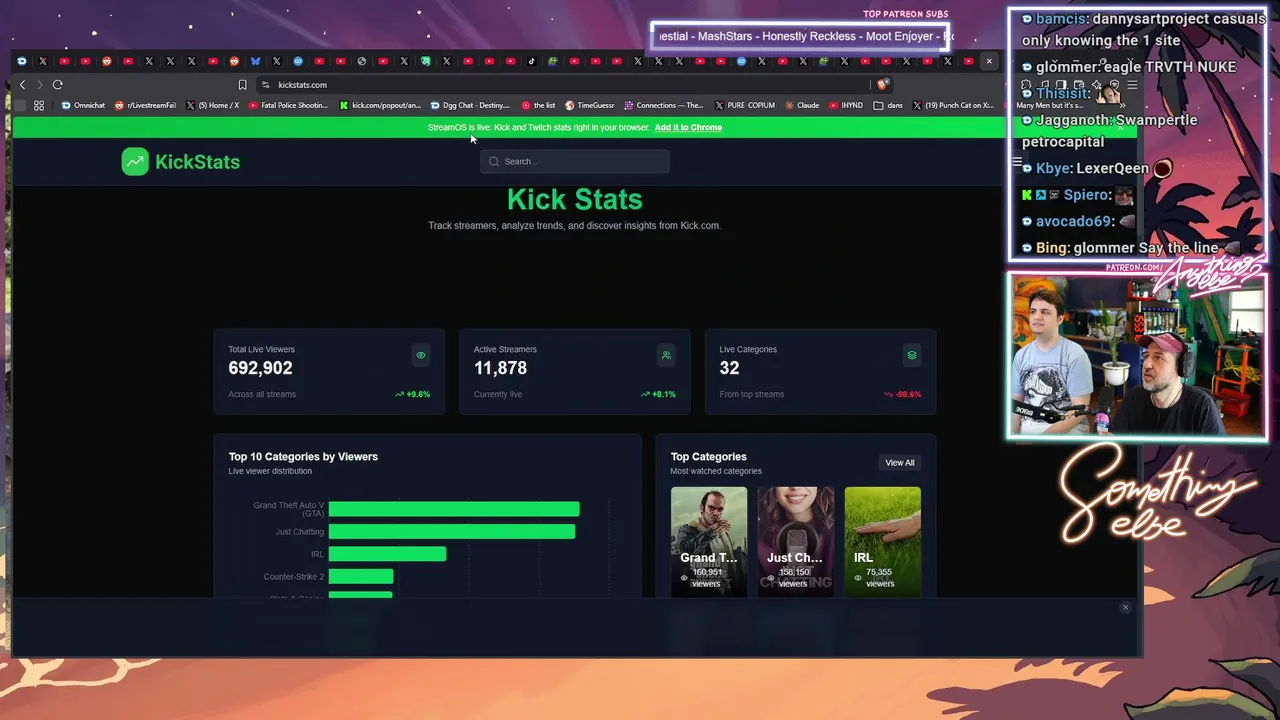
Task: Open the PURE COPIUM bookmark
Action: [x=745, y=105]
